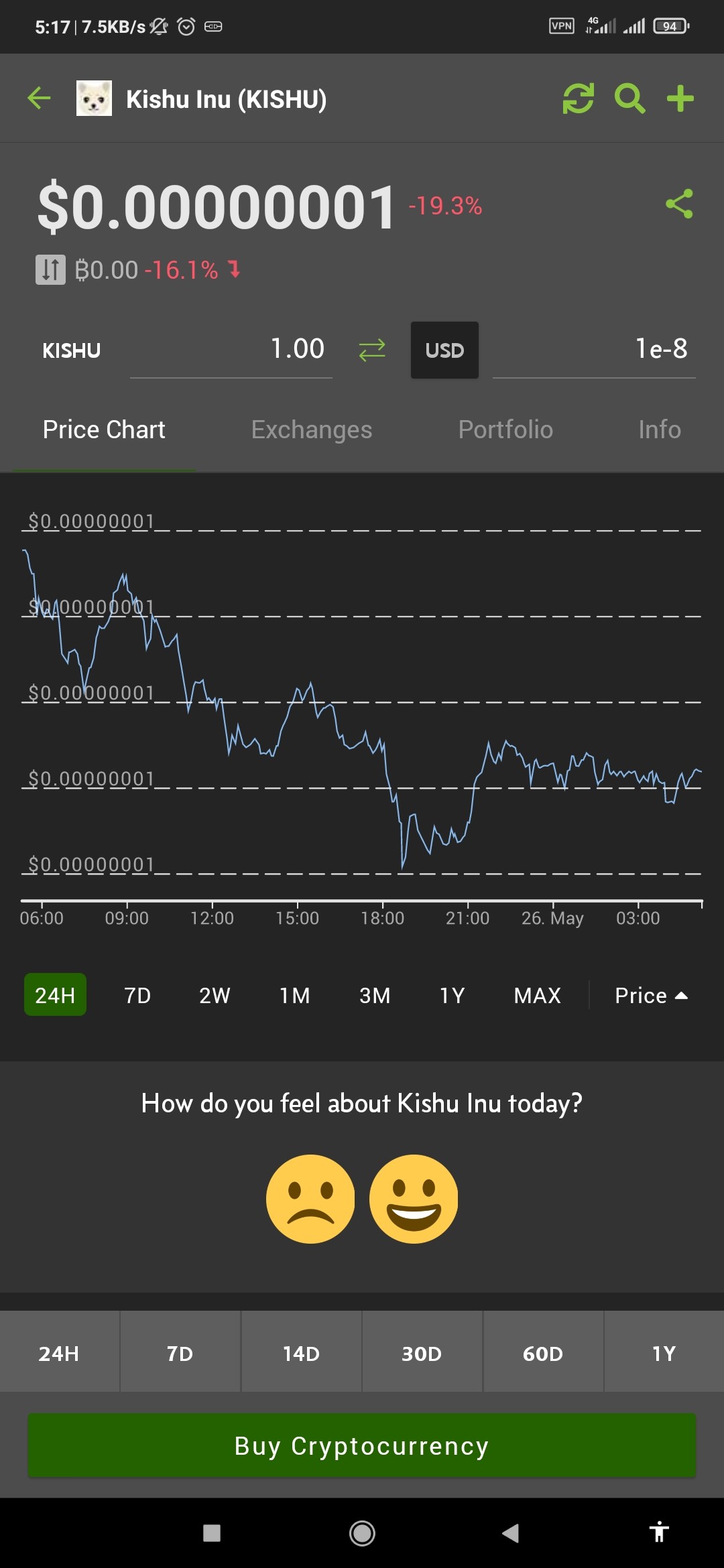Select the happy face sentiment emoji

(x=414, y=1199)
